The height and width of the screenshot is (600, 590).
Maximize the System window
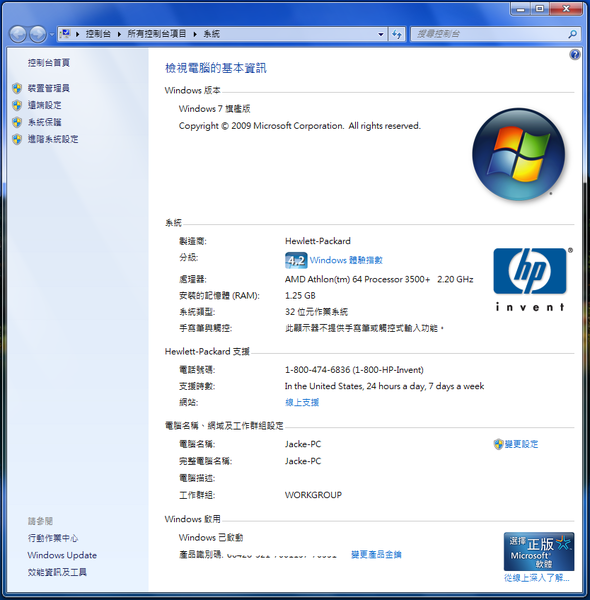pos(540,8)
